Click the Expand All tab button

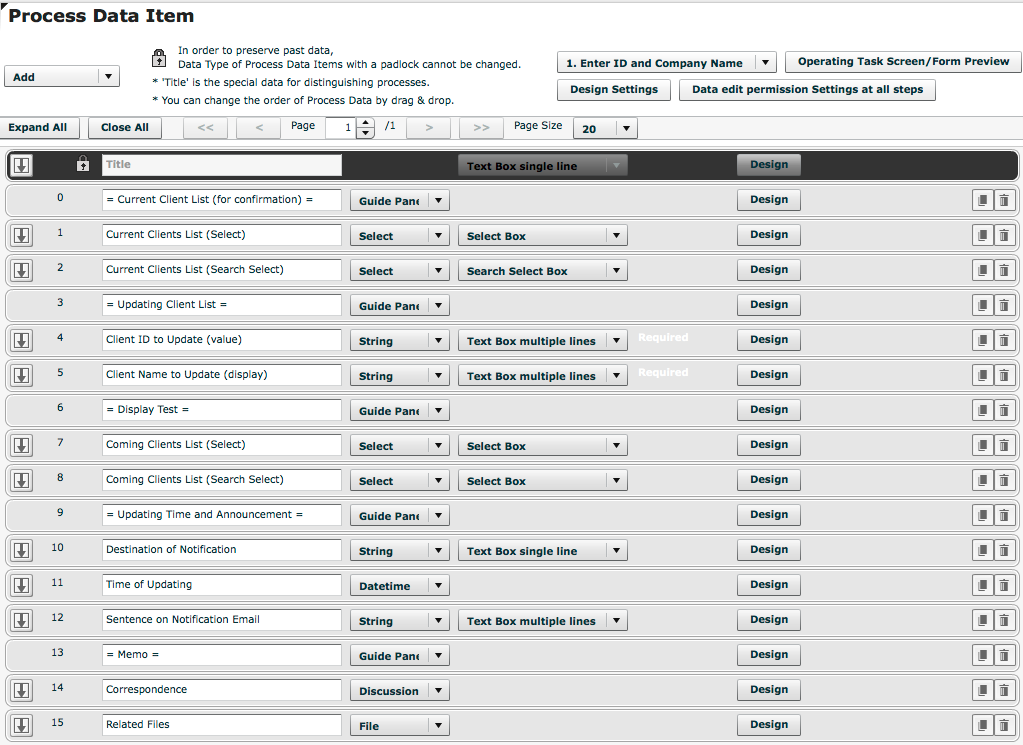pos(40,128)
